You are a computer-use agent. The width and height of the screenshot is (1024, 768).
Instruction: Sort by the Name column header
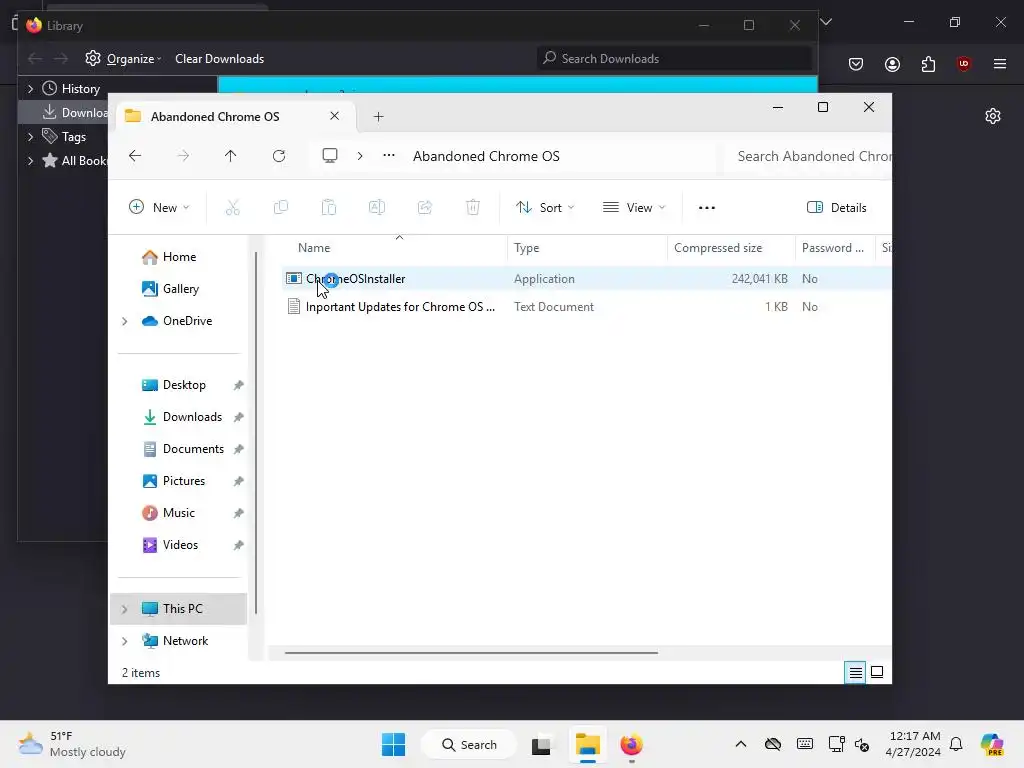[x=396, y=248]
